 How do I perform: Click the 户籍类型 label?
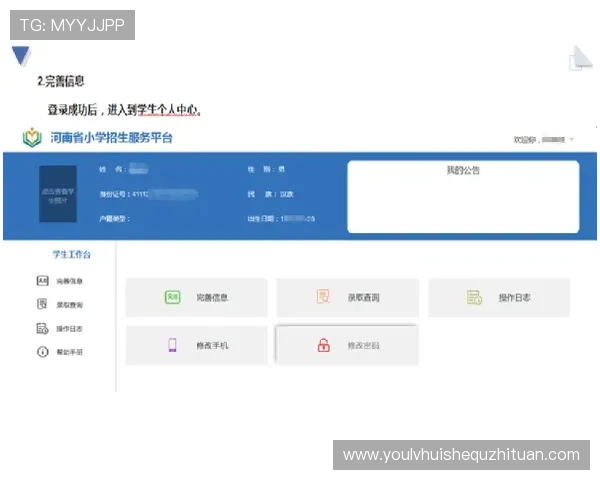tap(114, 219)
